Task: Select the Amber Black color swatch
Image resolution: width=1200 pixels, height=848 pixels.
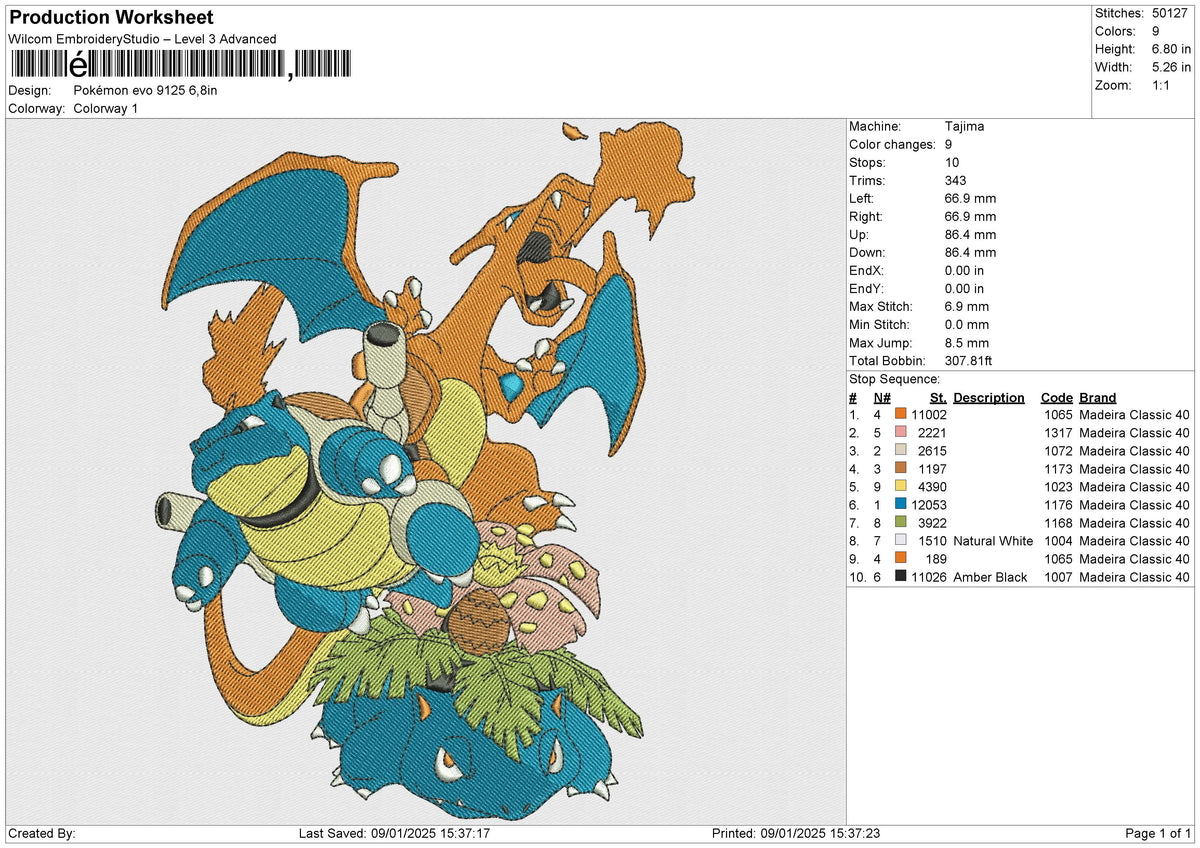Action: click(901, 577)
